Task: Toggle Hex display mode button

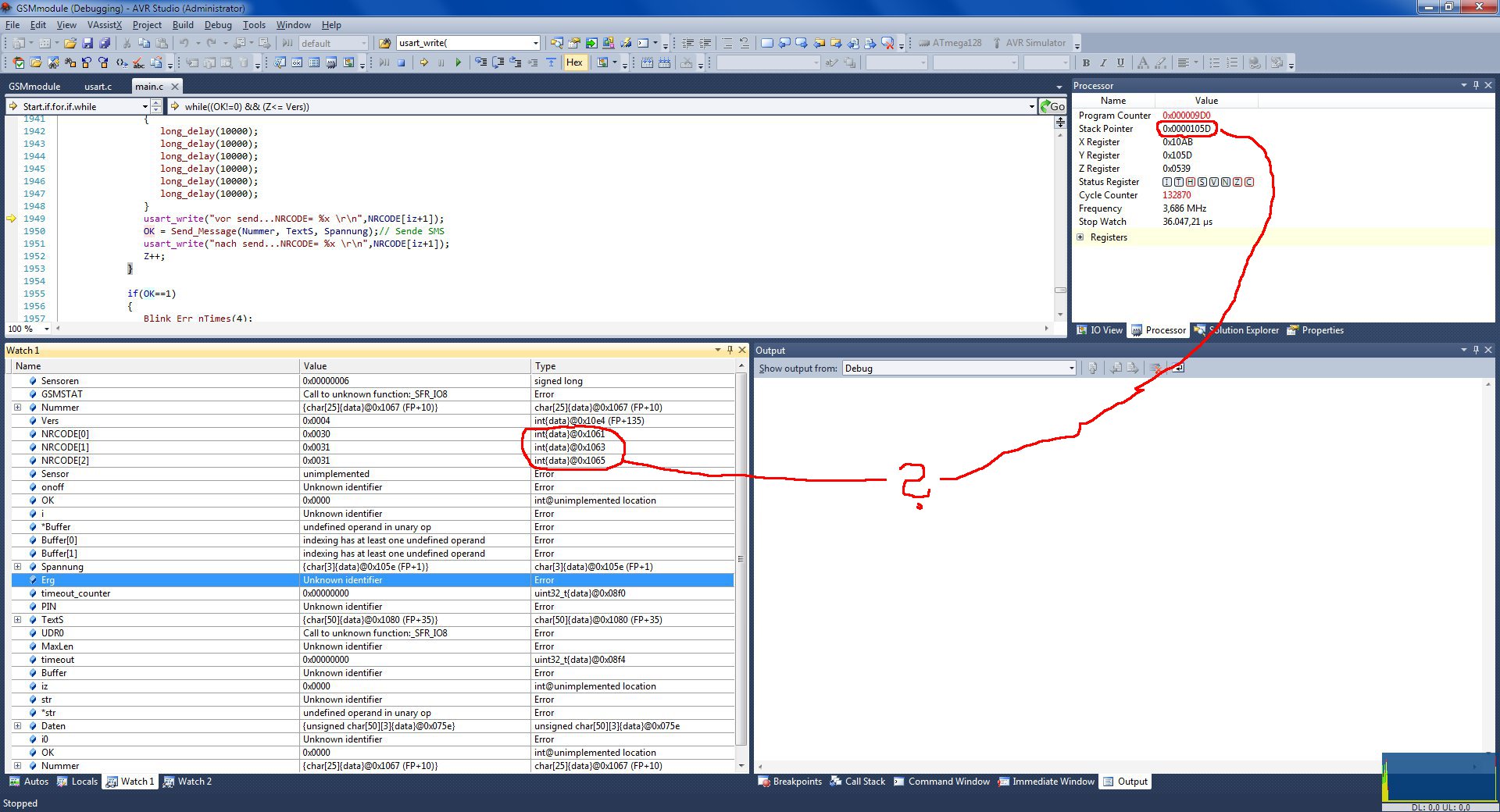Action: [x=574, y=62]
